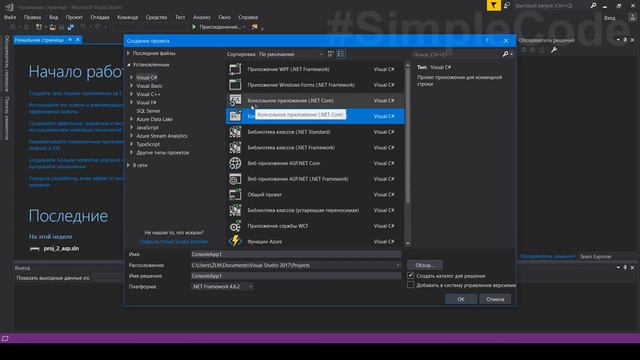Viewport: 640px width, 360px height.
Task: Click the WCF service application gear icon
Action: [235, 226]
